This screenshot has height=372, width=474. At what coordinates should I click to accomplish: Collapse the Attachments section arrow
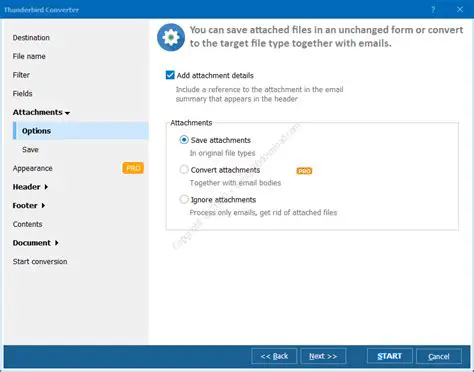(68, 113)
